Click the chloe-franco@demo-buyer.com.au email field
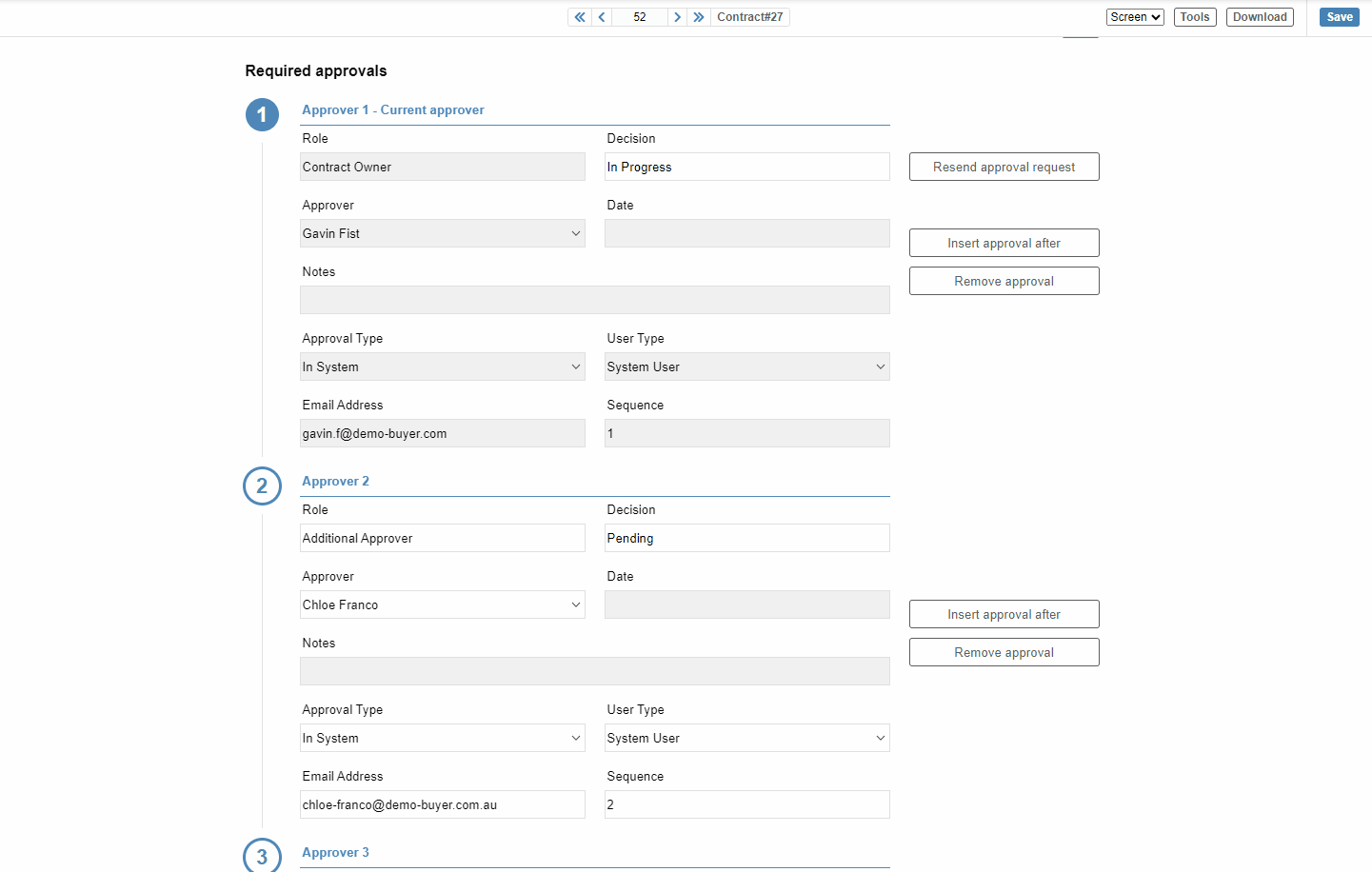The image size is (1372, 872). click(x=443, y=804)
